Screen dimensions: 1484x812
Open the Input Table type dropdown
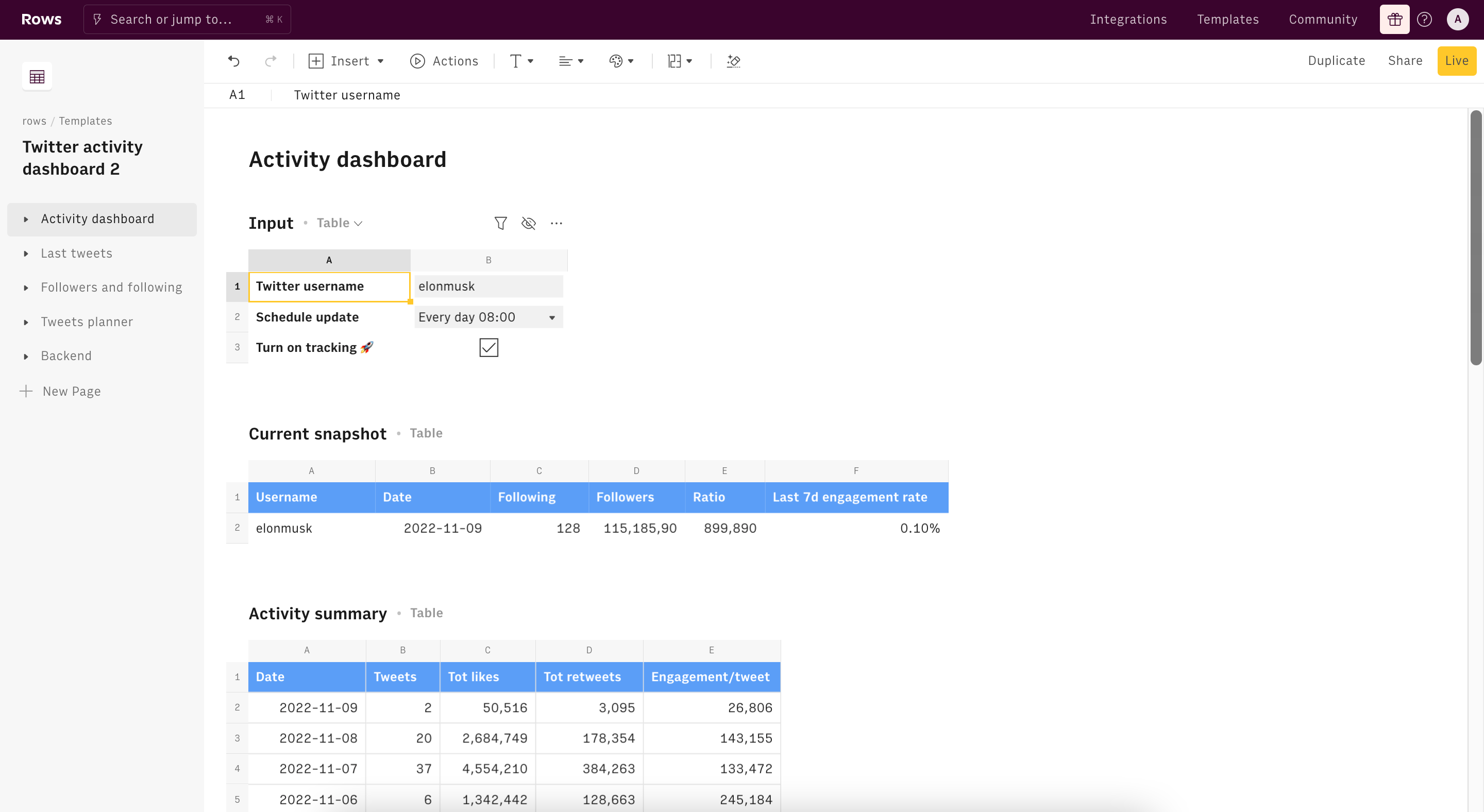point(340,224)
